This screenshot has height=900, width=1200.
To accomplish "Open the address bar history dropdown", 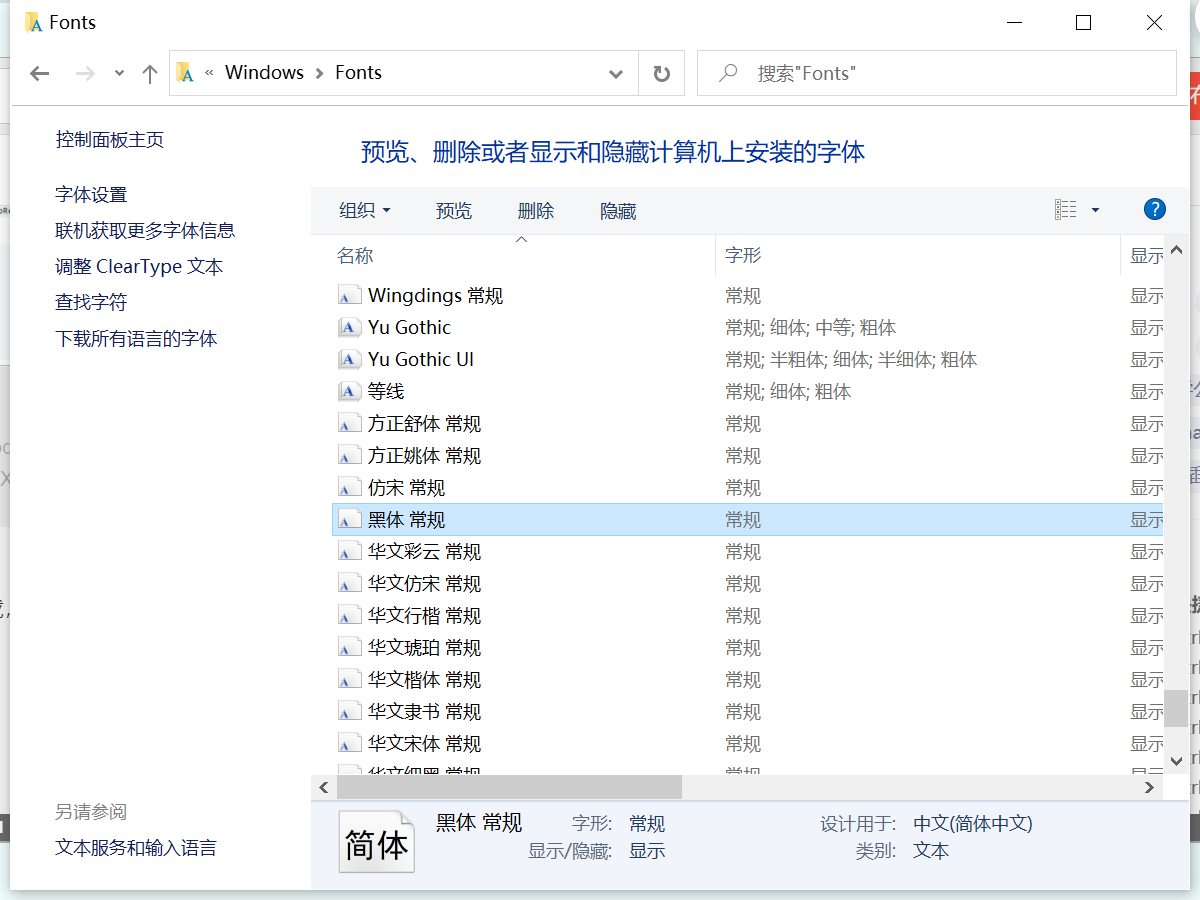I will coord(617,73).
